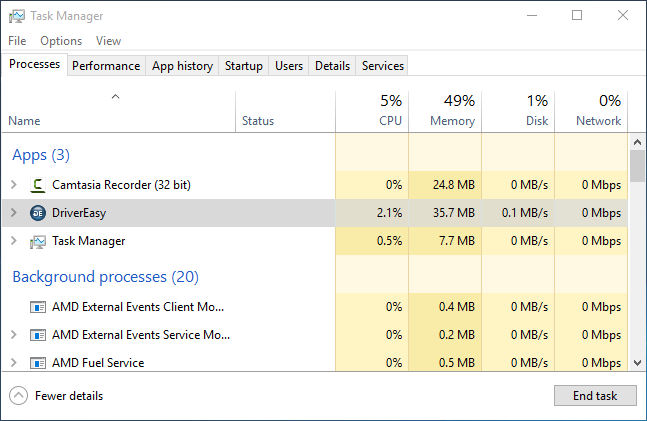Expand the DriverEasy process group

pos(14,213)
